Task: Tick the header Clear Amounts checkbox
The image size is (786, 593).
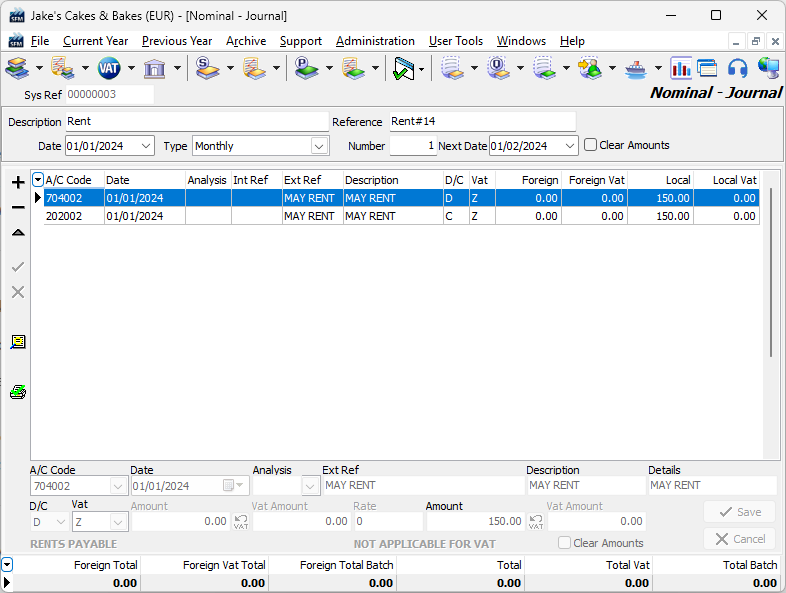Action: click(591, 145)
